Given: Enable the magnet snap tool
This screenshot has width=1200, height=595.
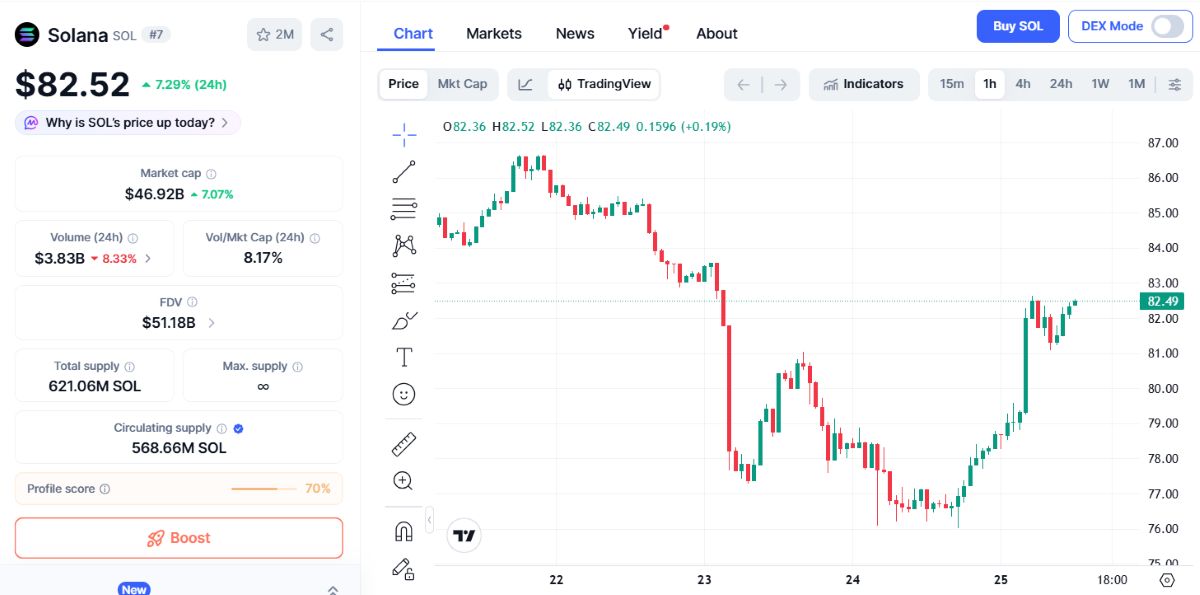Looking at the screenshot, I should click(x=404, y=531).
